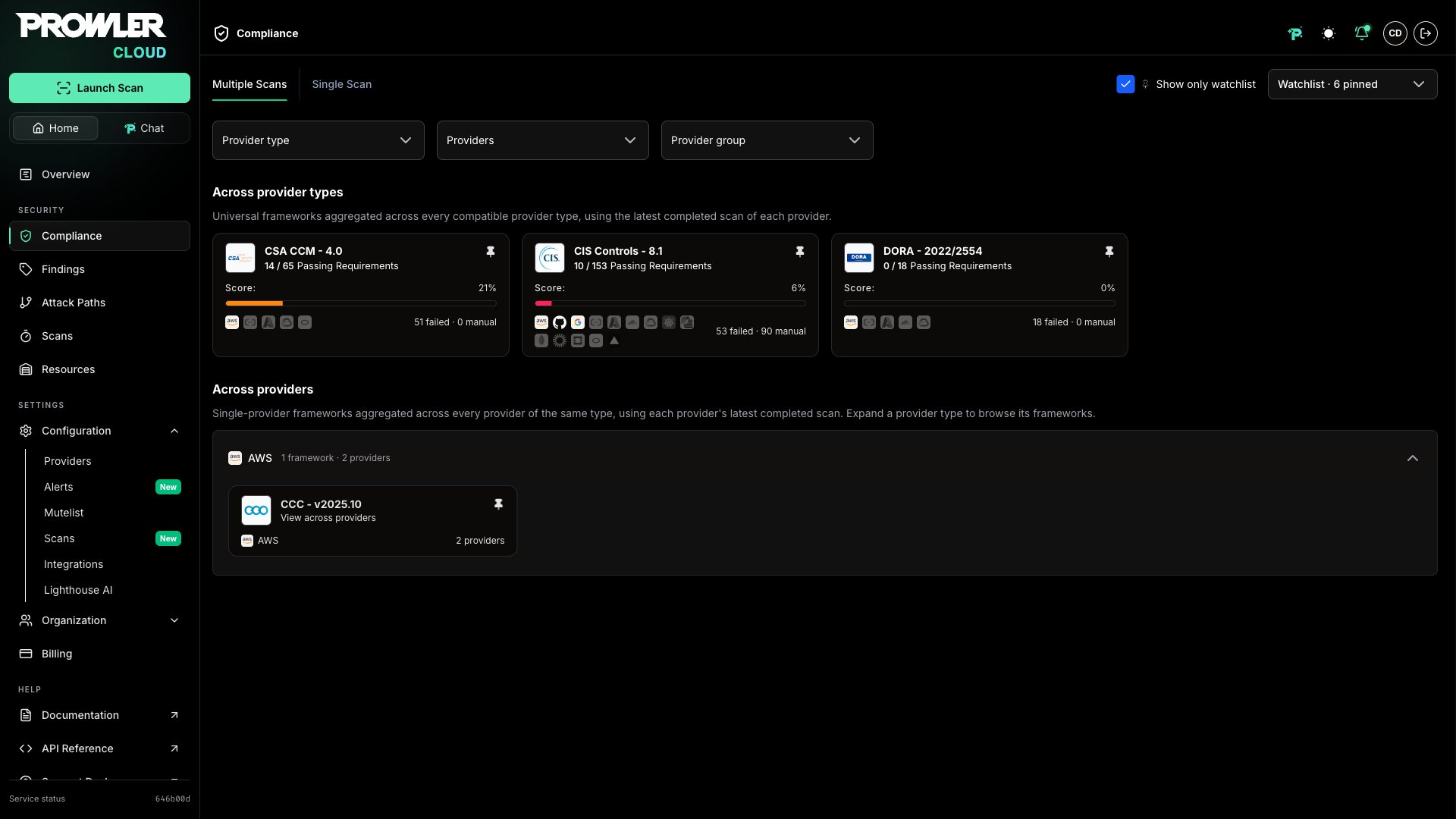This screenshot has width=1456, height=819.
Task: Click the Service status link
Action: [x=37, y=799]
